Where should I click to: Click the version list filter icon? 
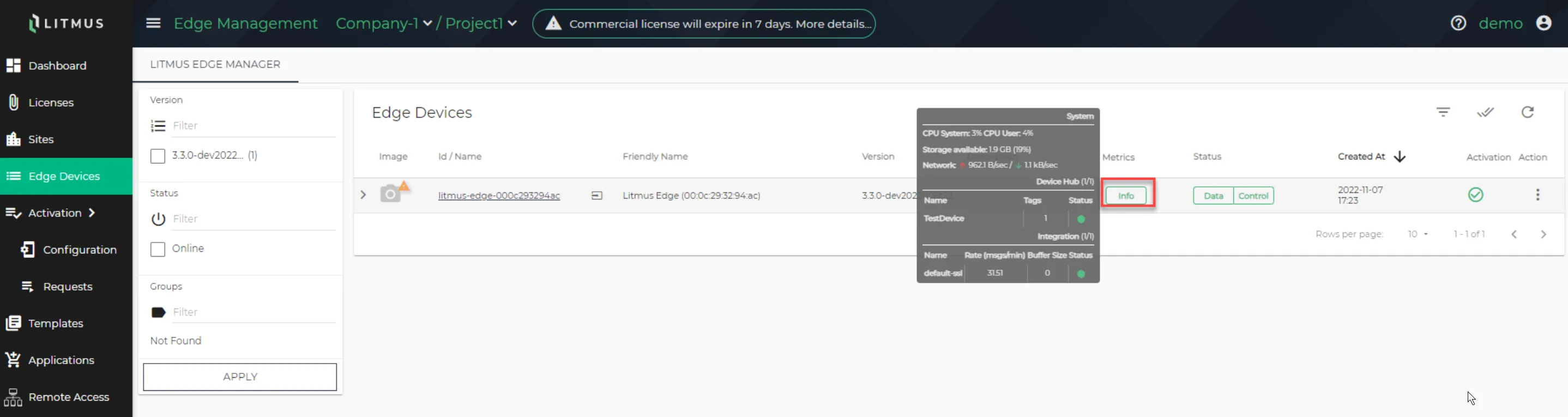(158, 126)
